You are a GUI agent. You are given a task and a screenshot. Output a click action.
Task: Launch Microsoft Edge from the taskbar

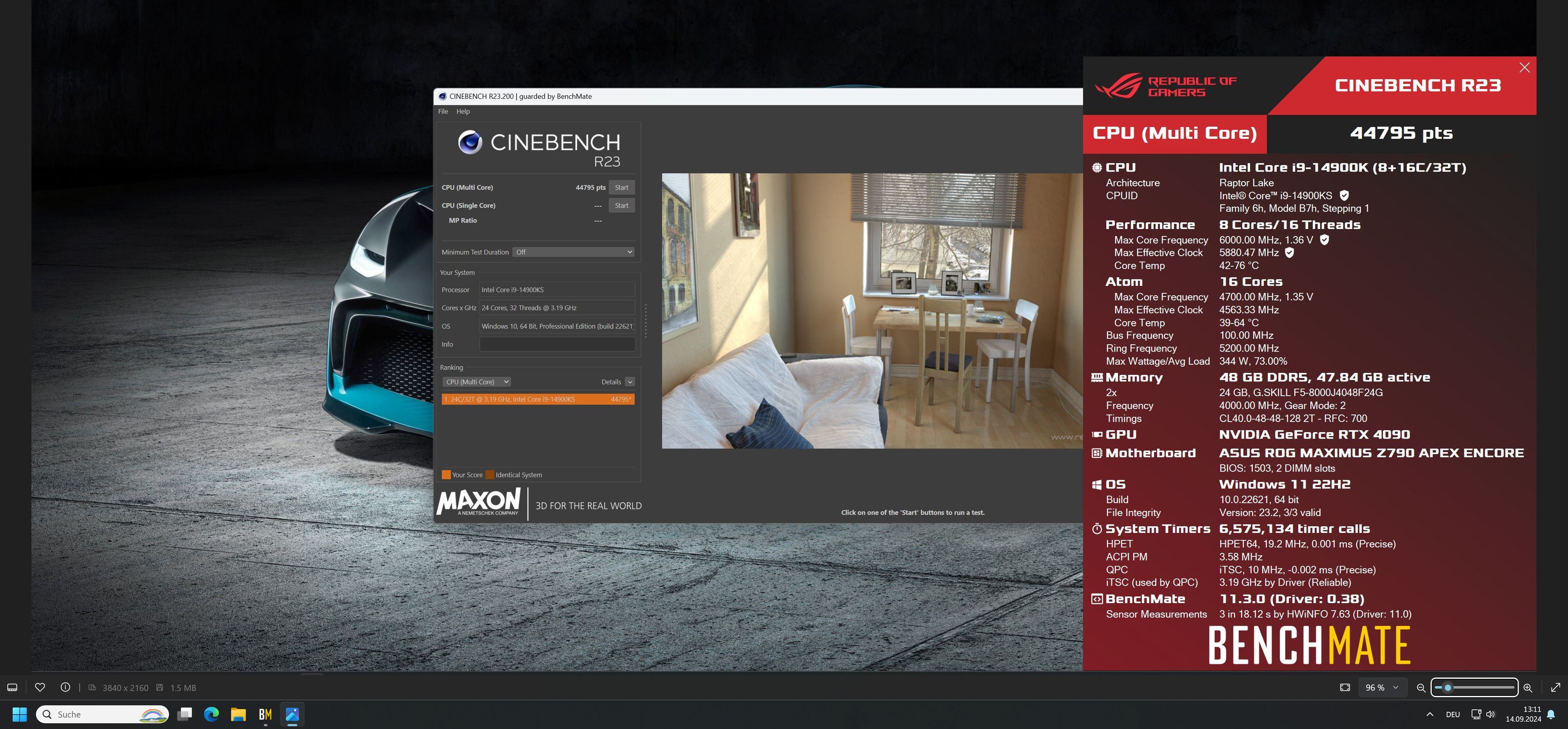(211, 714)
